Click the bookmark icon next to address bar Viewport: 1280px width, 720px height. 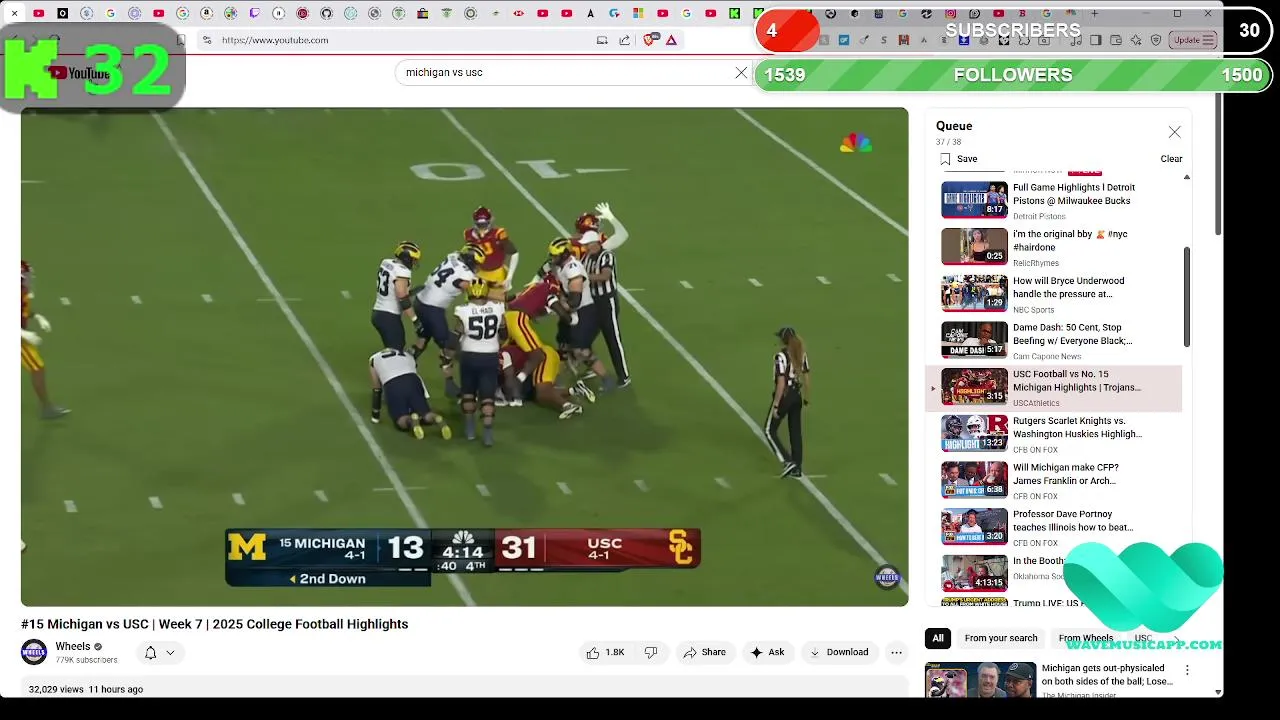(x=180, y=40)
